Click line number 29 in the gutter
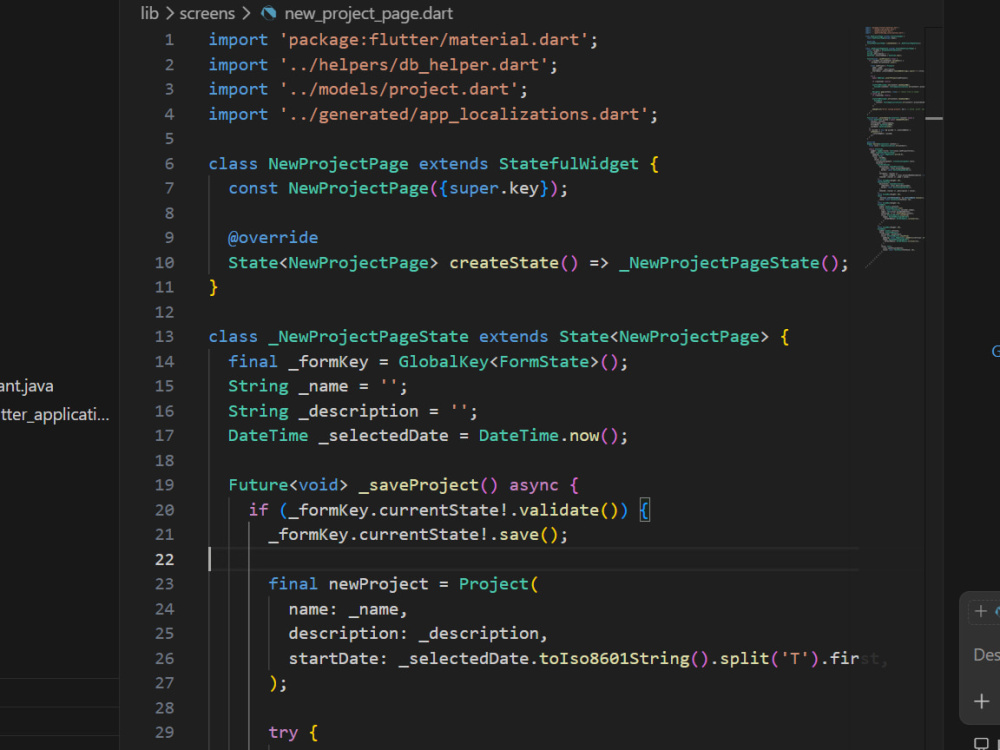Viewport: 1000px width, 750px height. (x=164, y=732)
